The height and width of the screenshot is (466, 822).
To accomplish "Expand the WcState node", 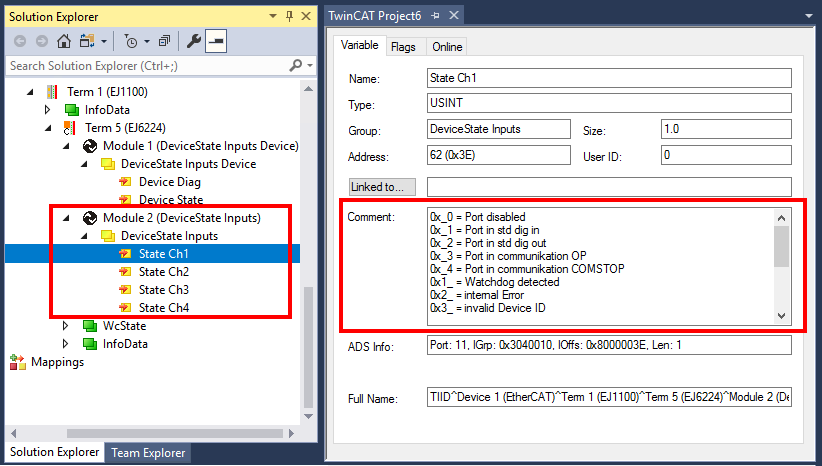I will [66, 326].
